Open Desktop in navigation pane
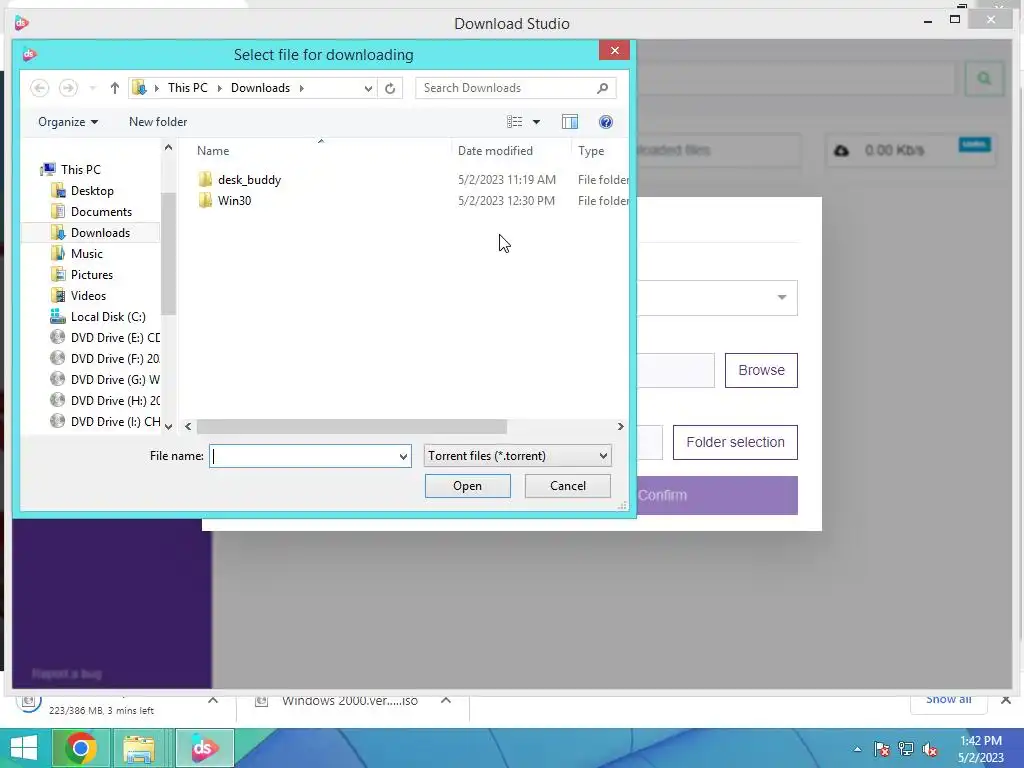The image size is (1024, 768). click(x=92, y=191)
